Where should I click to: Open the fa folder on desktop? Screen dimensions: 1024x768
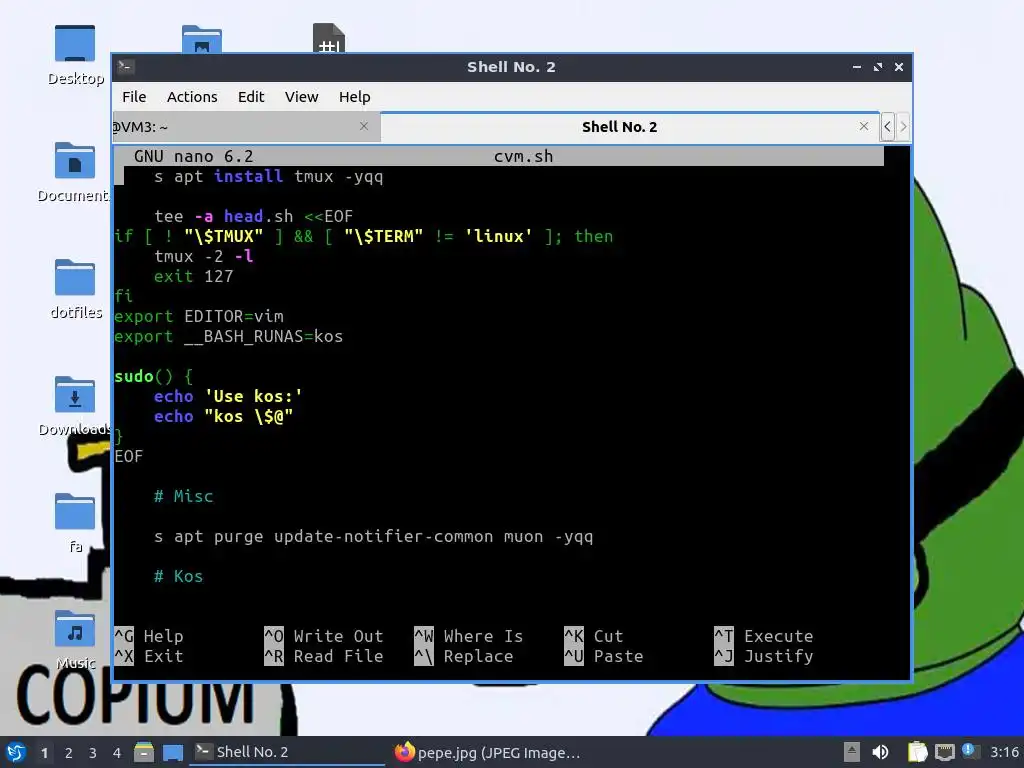(x=75, y=511)
